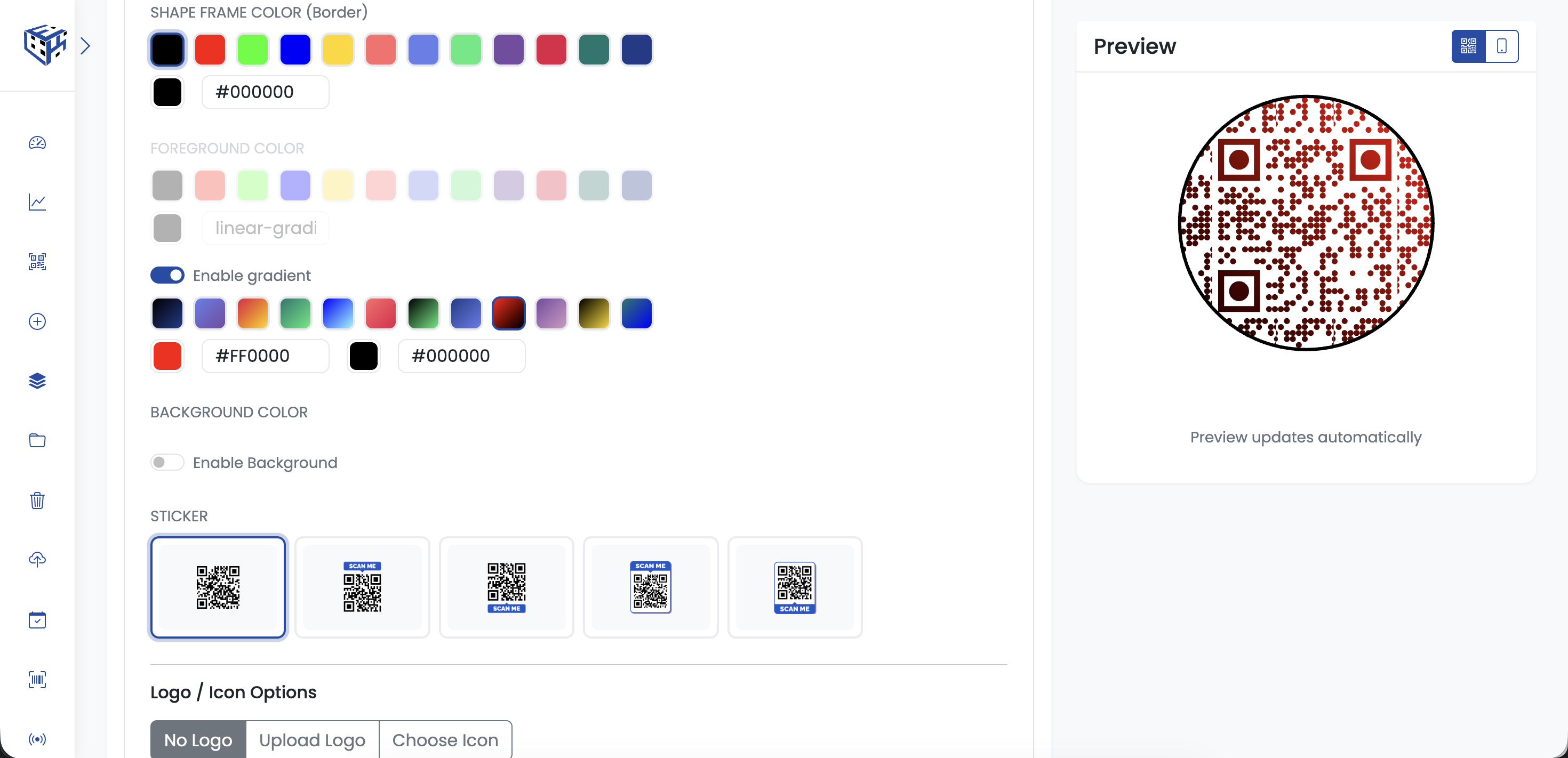Switch preview to QR code view
This screenshot has width=1568, height=758.
coord(1468,46)
